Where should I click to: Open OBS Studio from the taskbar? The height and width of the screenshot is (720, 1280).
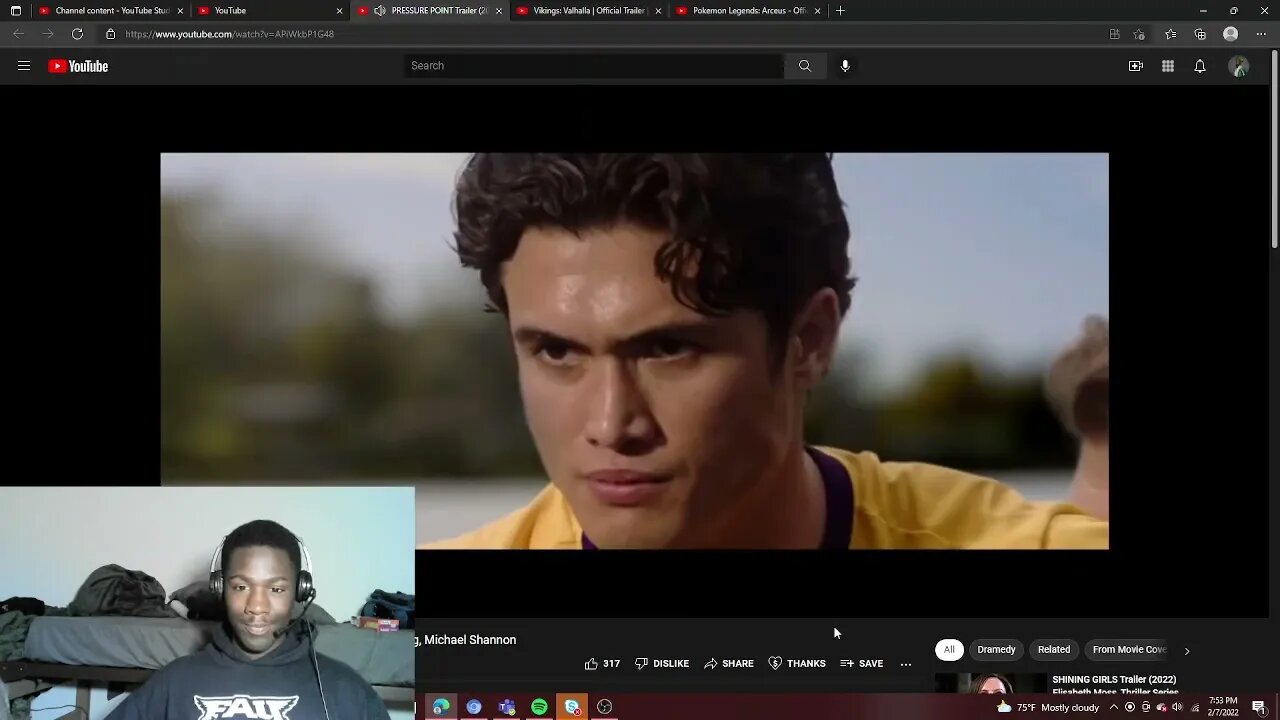605,707
